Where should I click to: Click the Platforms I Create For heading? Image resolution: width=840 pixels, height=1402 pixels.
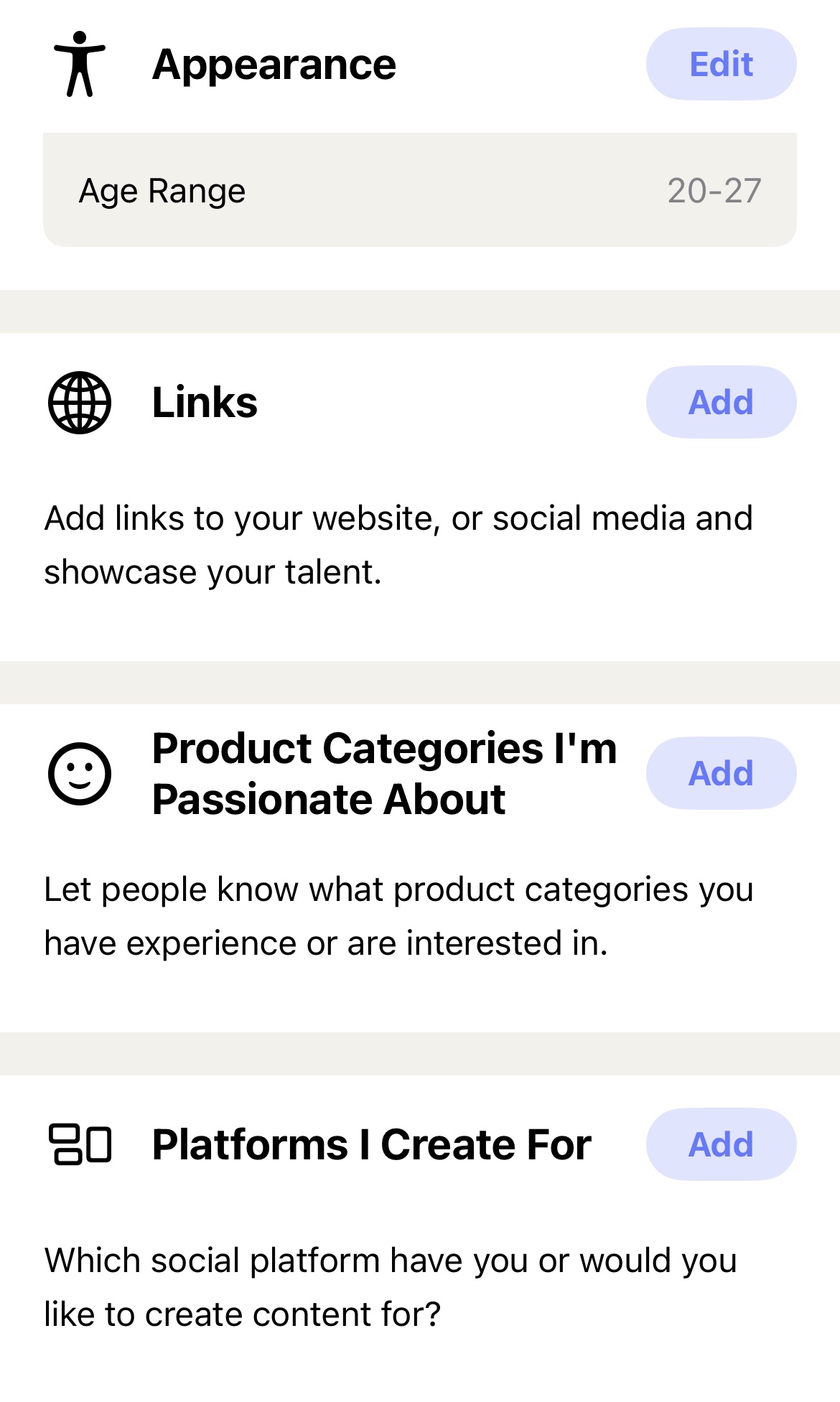[x=372, y=1144]
